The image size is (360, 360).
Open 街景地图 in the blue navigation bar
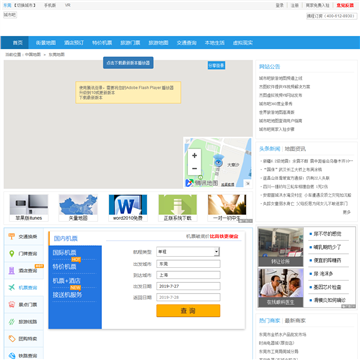point(46,43)
